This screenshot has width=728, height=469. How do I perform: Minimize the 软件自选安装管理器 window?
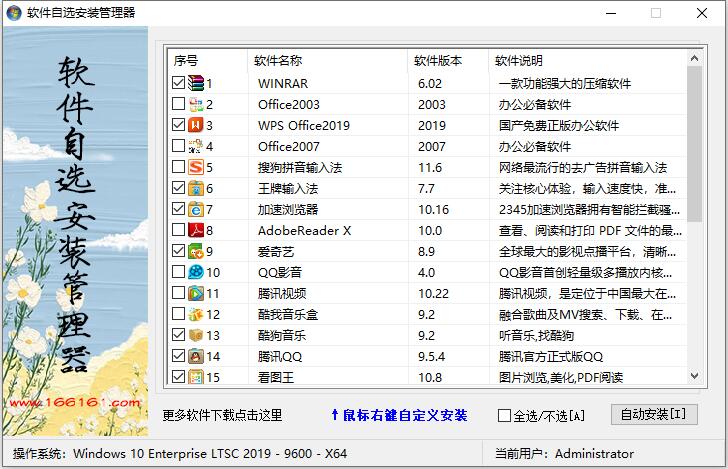(x=611, y=13)
